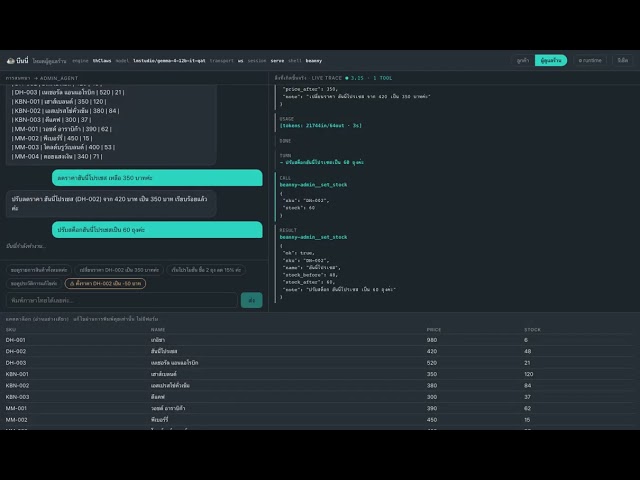Click the MM-001 SKU cell in the table
The width and height of the screenshot is (640, 480).
coord(16,409)
